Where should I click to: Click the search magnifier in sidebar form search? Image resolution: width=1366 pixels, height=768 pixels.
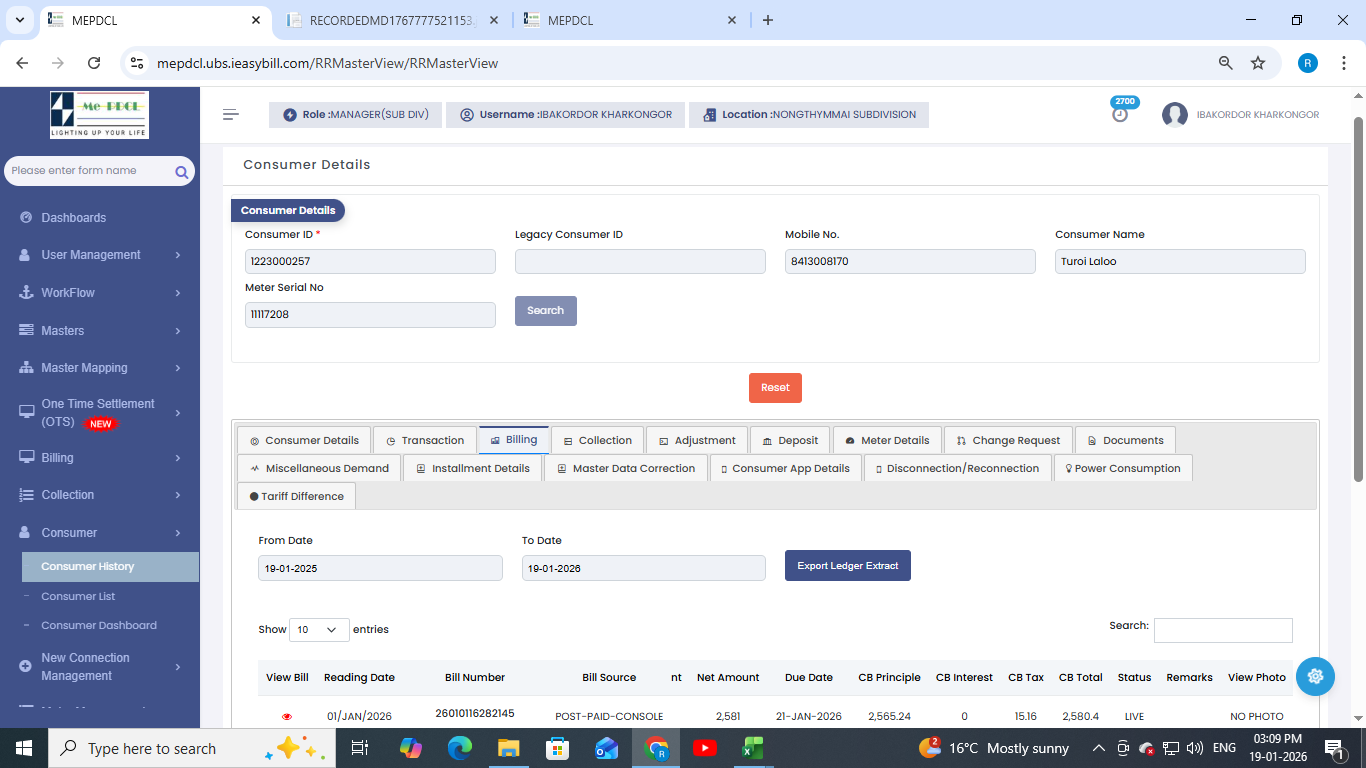point(181,172)
